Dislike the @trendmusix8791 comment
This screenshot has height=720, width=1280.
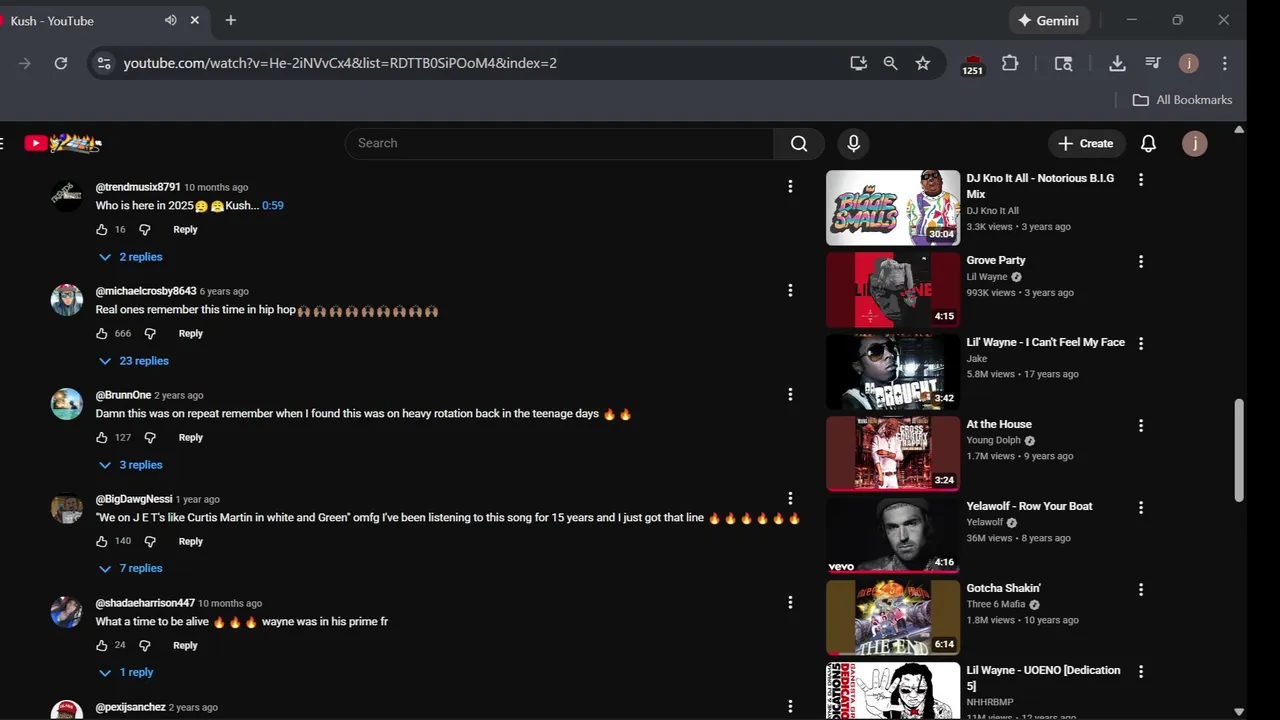coord(144,229)
